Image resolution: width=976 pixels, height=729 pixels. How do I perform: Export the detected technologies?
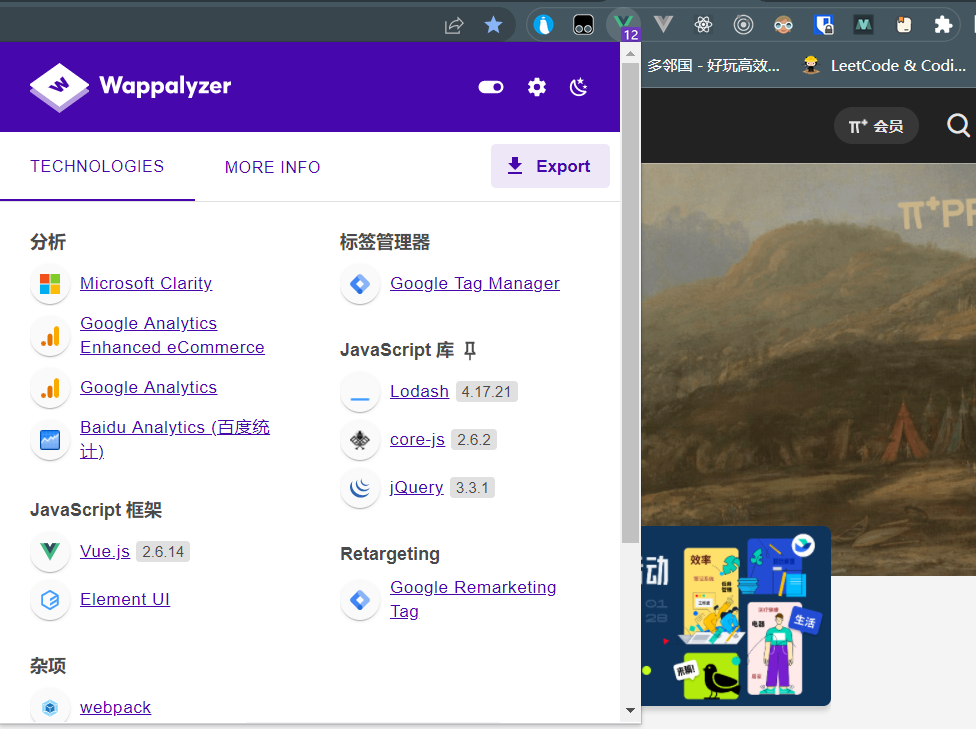tap(550, 166)
